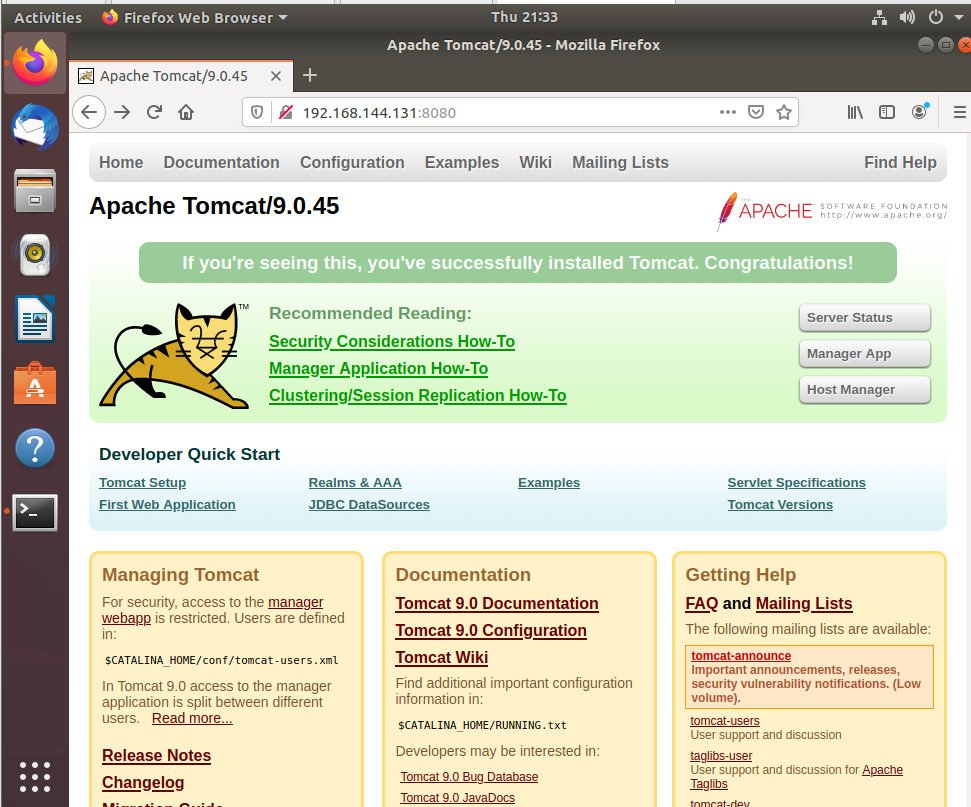The width and height of the screenshot is (971, 807).
Task: Open Security Considerations How-To link
Action: pos(391,341)
